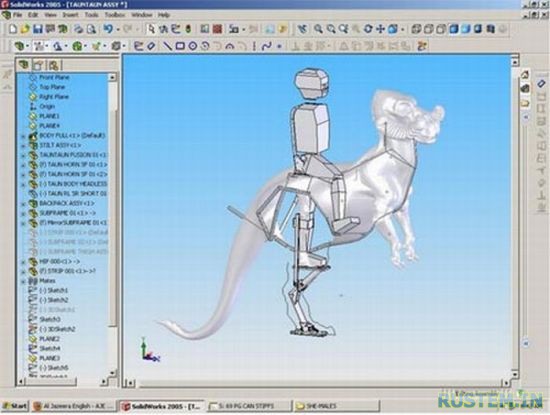The width and height of the screenshot is (550, 415).
Task: Expand the BODY FULL component
Action: coord(24,136)
